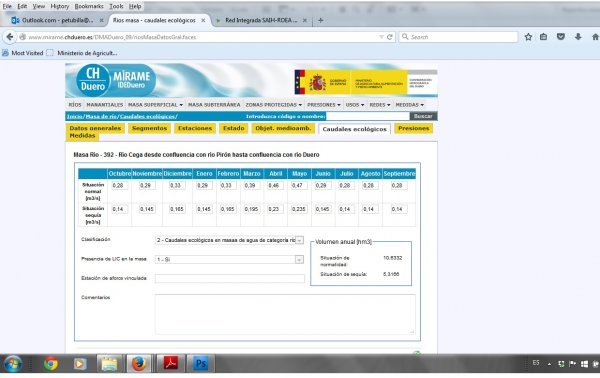Open Photoshop from the taskbar
600x378 pixels.
click(x=200, y=363)
